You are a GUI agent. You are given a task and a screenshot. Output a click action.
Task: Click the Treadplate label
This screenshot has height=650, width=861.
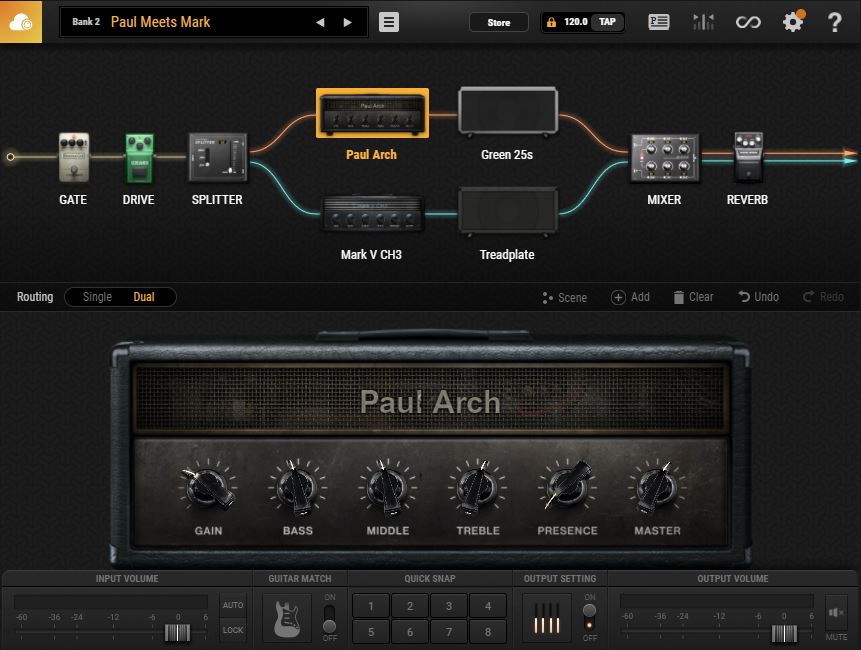click(x=507, y=255)
